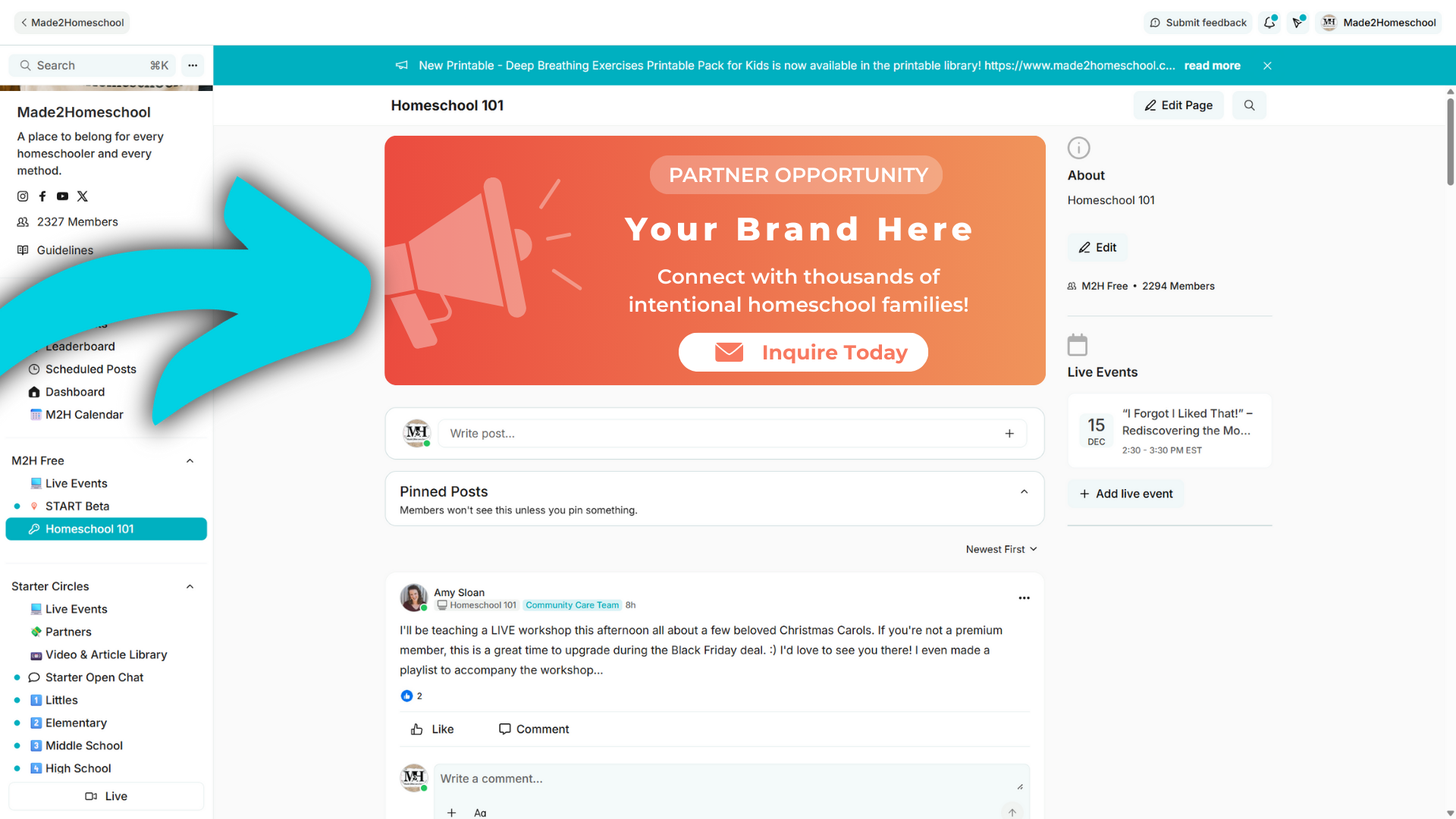This screenshot has height=819, width=1456.
Task: Open the Newest First sort dropdown
Action: (1001, 549)
